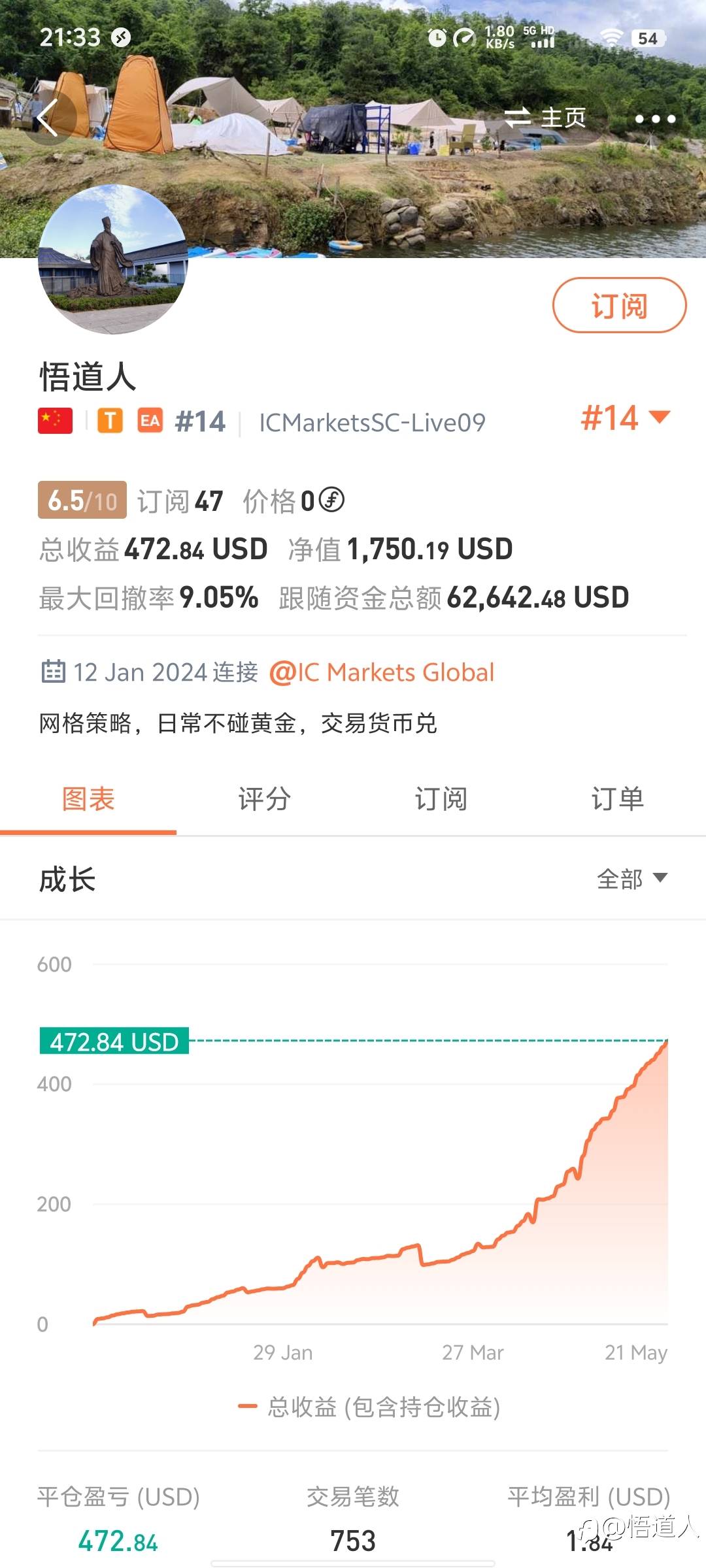Select the 图表 tab

(x=88, y=799)
